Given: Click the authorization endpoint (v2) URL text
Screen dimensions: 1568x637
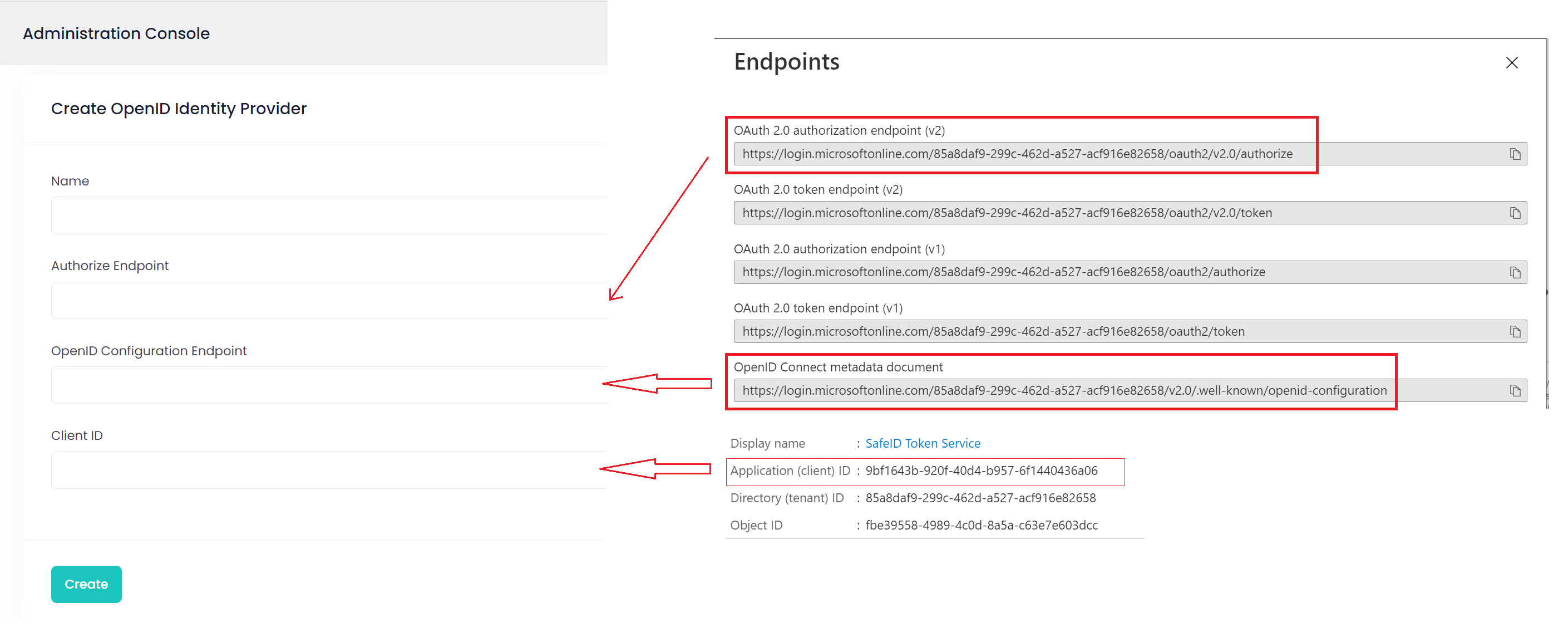Looking at the screenshot, I should point(1017,154).
